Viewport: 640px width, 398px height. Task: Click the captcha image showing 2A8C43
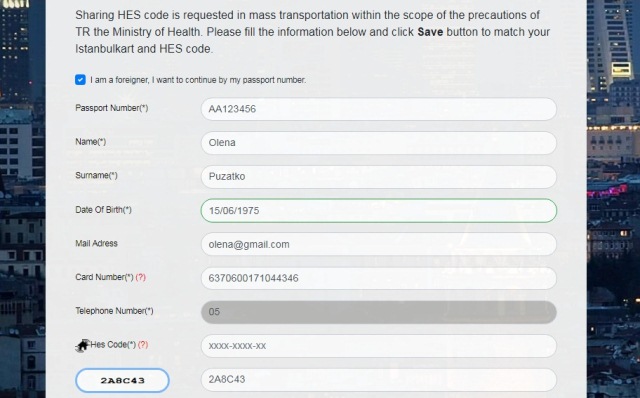122,380
